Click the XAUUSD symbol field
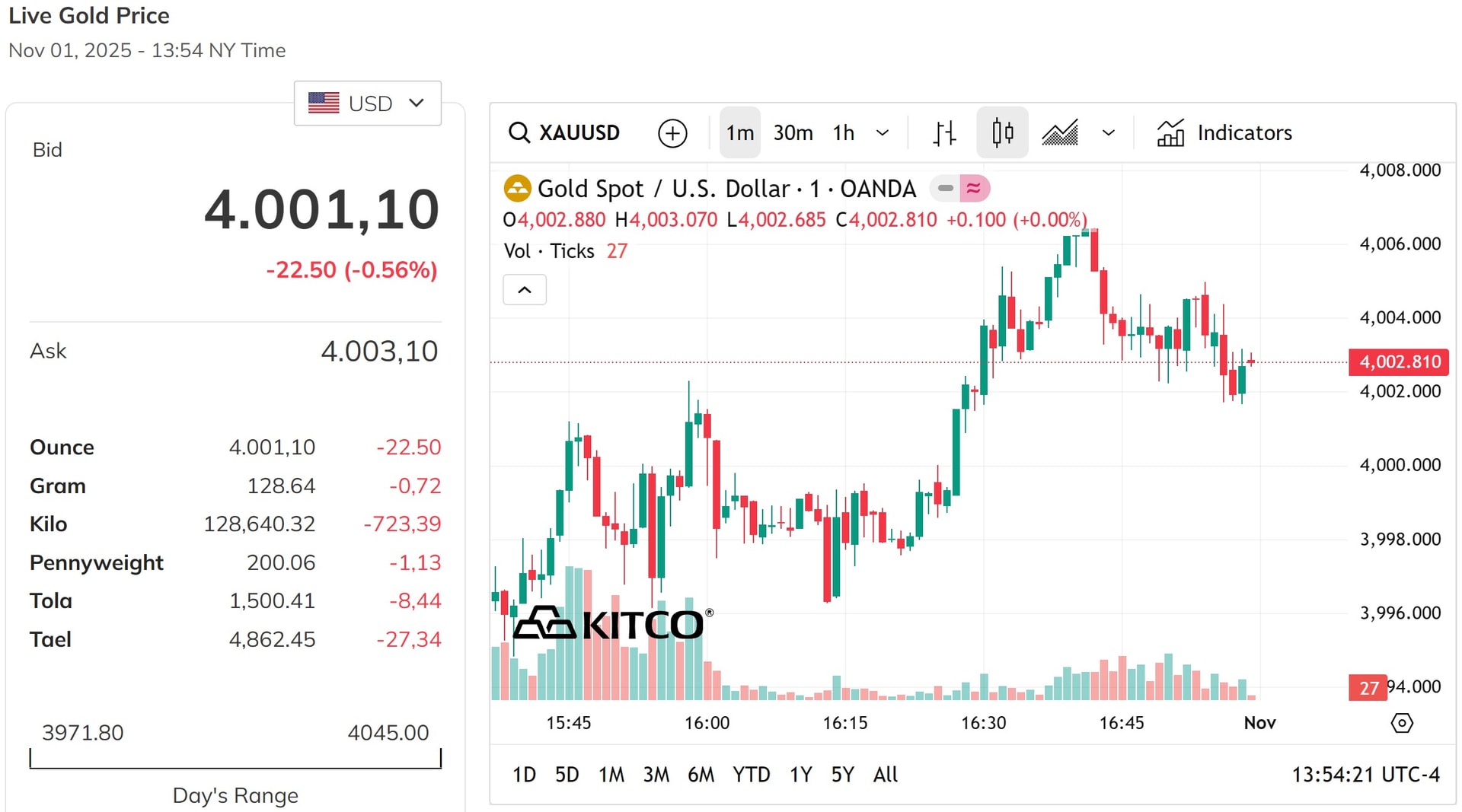 coord(580,132)
